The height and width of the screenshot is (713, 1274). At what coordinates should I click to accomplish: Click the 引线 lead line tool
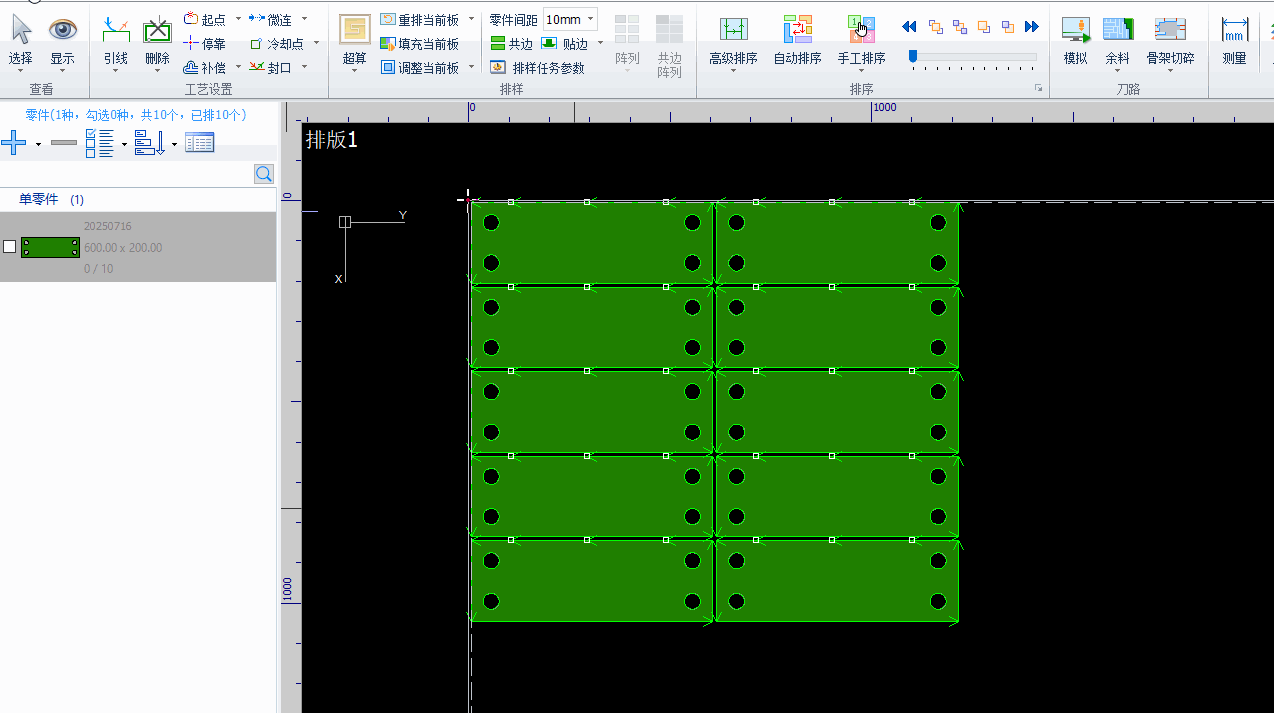[116, 40]
